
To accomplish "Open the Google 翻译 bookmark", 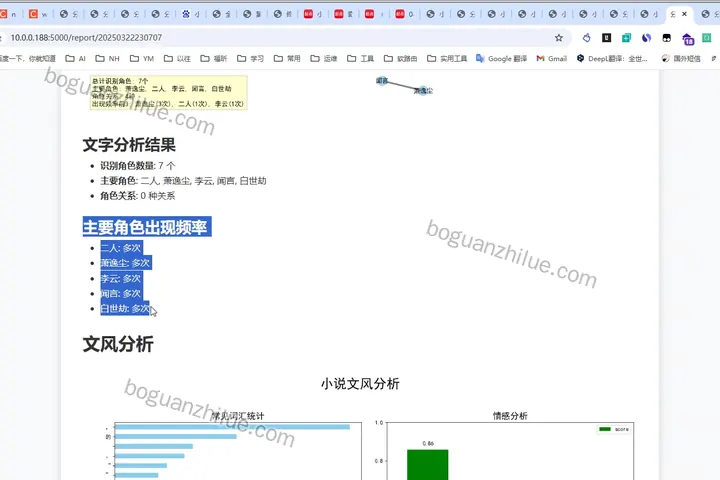I will tap(501, 58).
